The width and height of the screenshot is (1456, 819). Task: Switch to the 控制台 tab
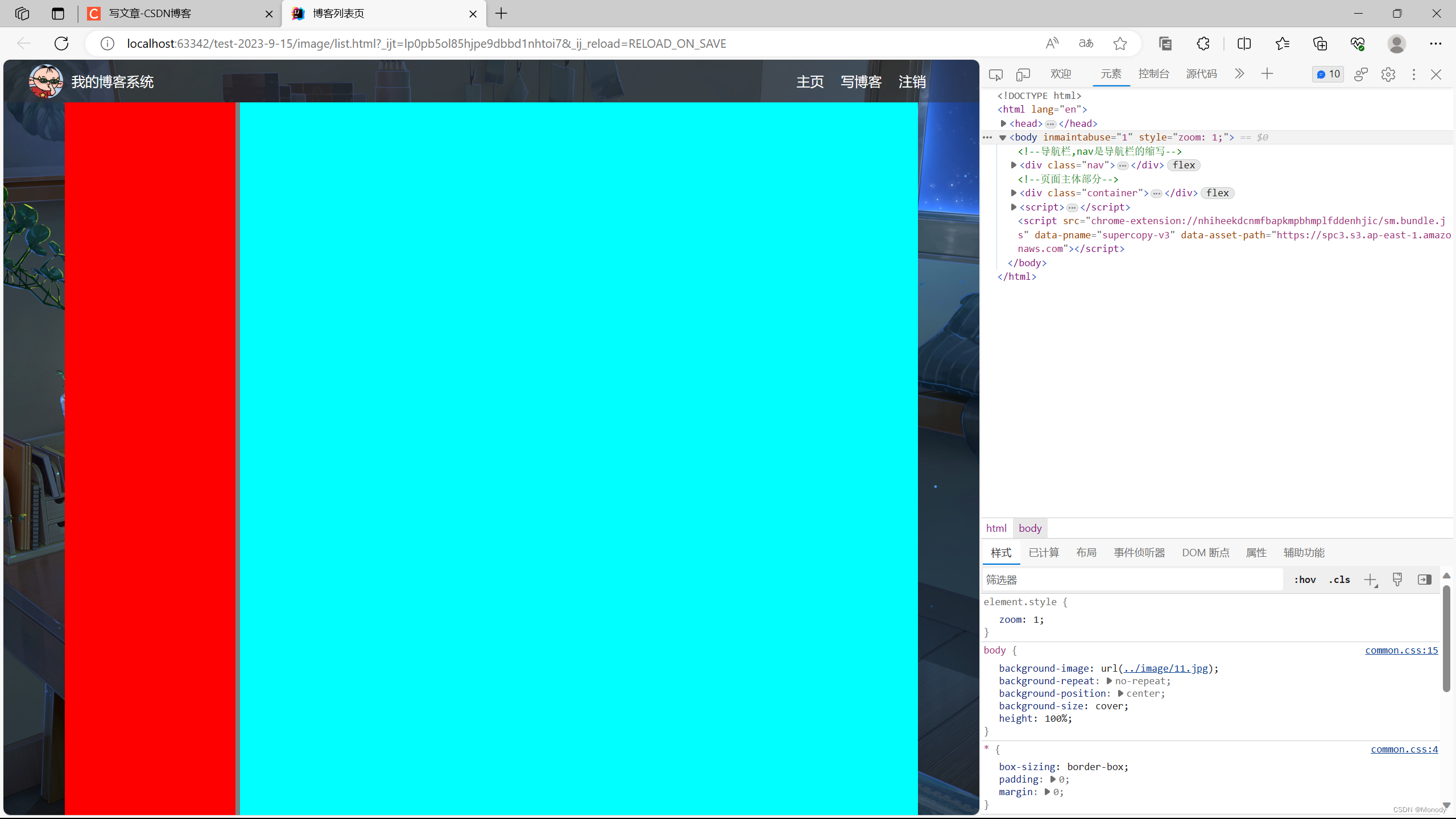click(x=1154, y=74)
